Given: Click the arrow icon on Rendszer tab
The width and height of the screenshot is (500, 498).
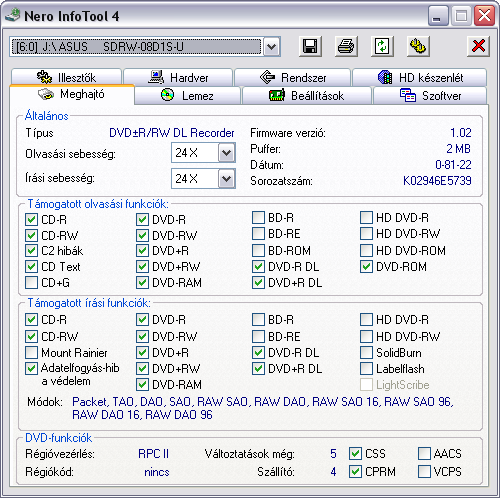Looking at the screenshot, I should 267,77.
